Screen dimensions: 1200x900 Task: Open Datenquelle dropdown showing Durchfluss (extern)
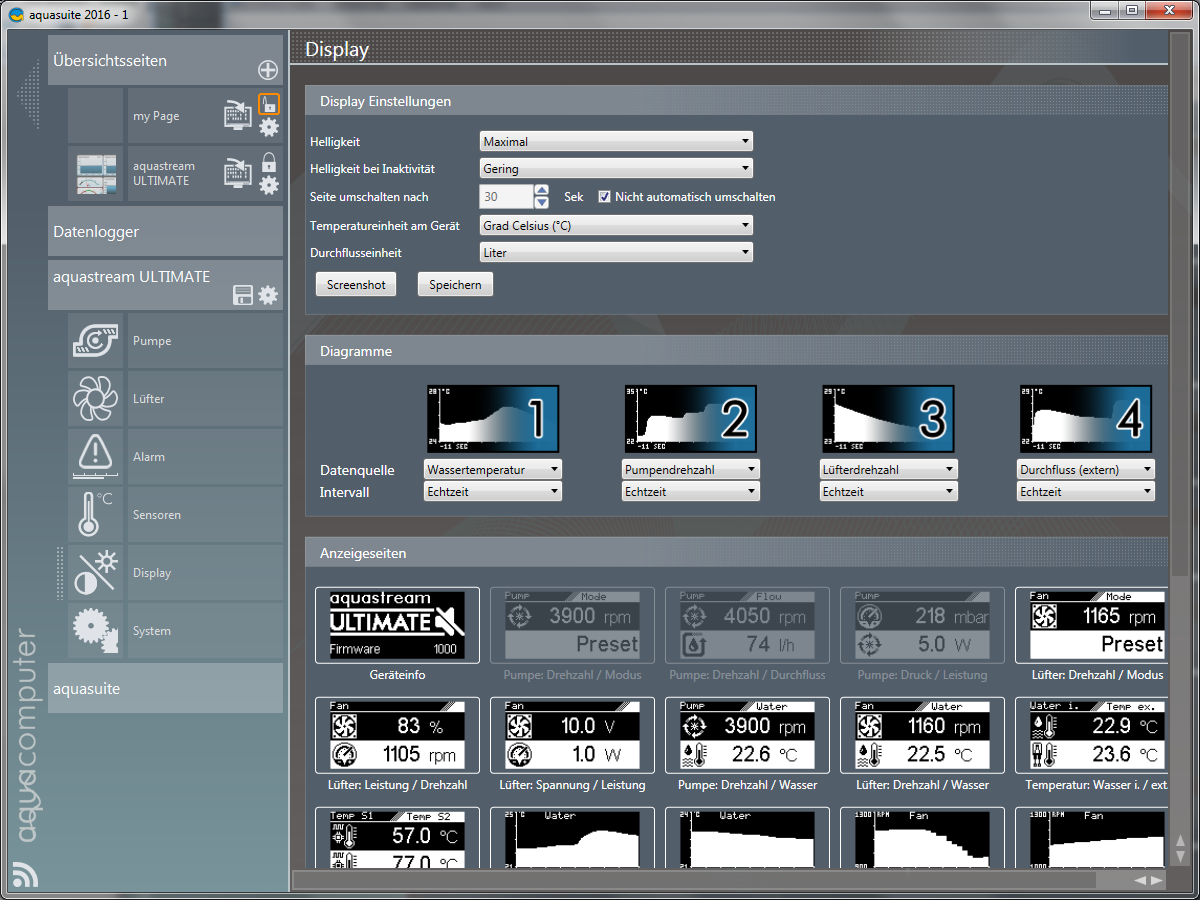coord(1086,469)
